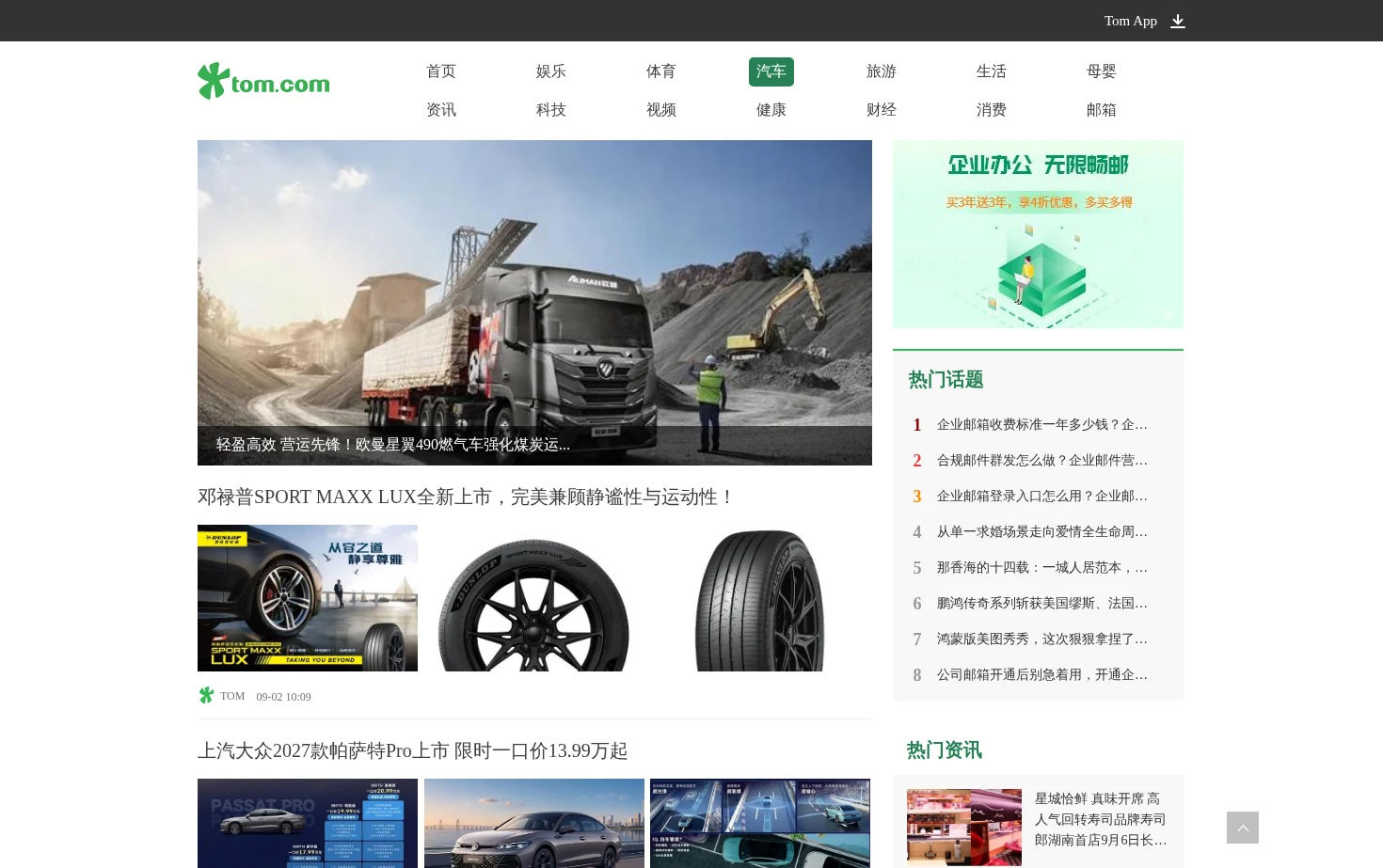
Task: Open the upright tire tread thumbnail
Action: (760, 598)
